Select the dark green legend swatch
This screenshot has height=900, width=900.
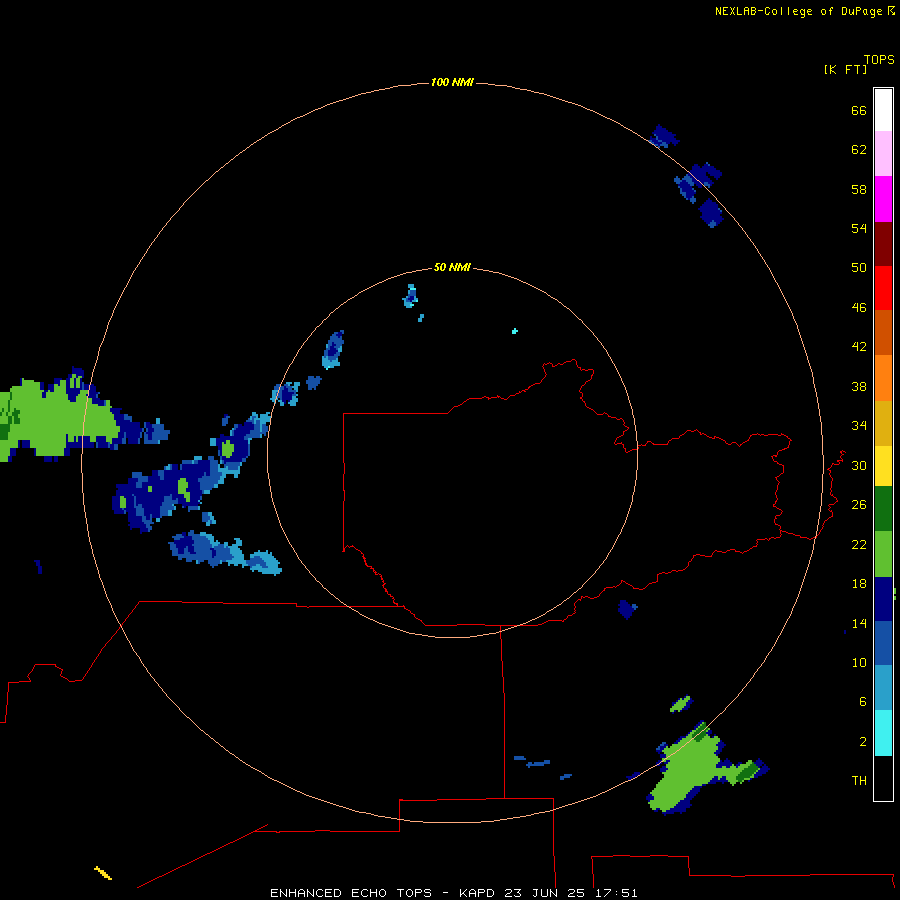click(x=883, y=509)
